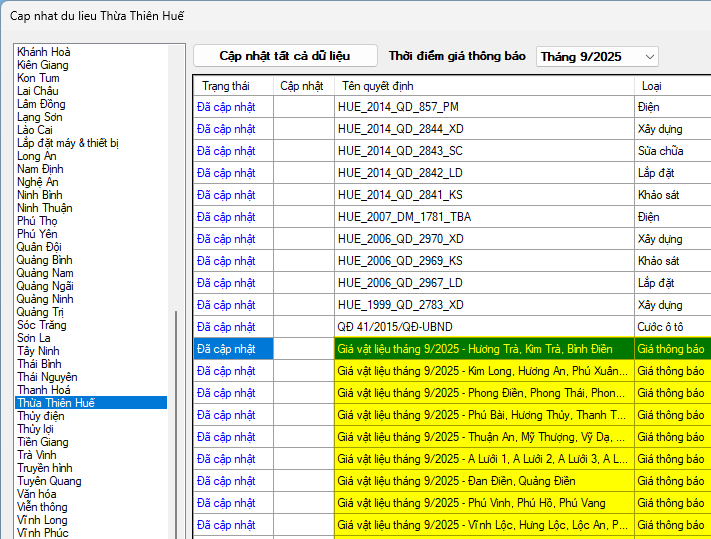Open the 'Tháng 9/2025' dropdown
Viewport: 711px width, 539px height.
(x=597, y=57)
